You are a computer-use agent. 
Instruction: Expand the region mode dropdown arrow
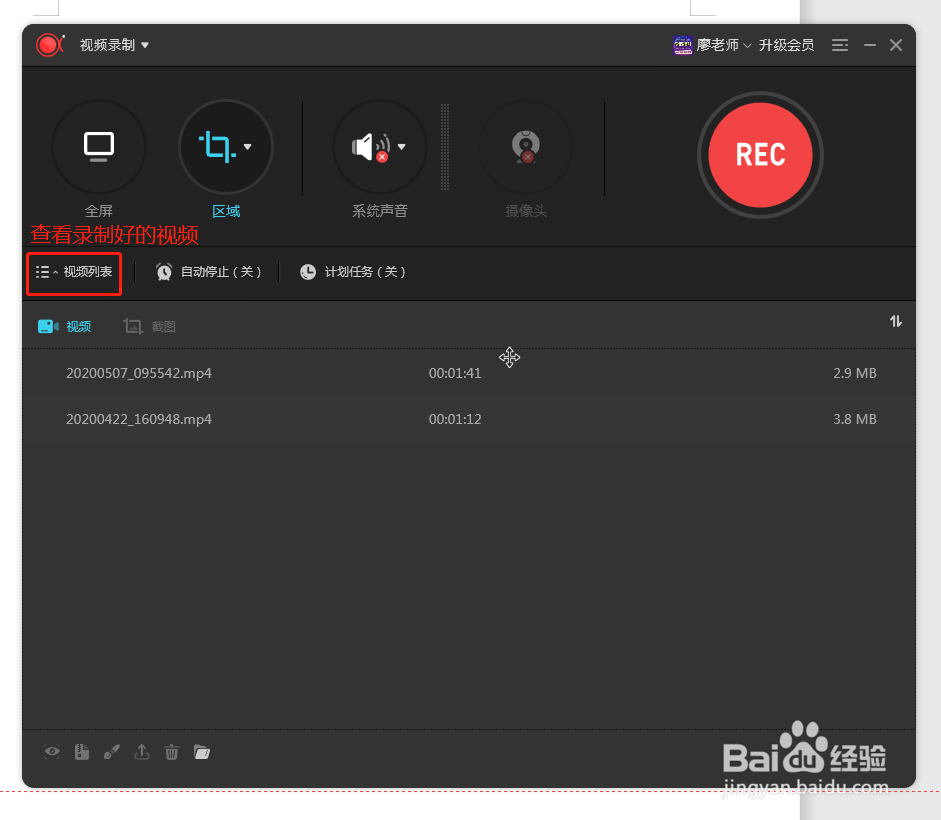[x=248, y=146]
